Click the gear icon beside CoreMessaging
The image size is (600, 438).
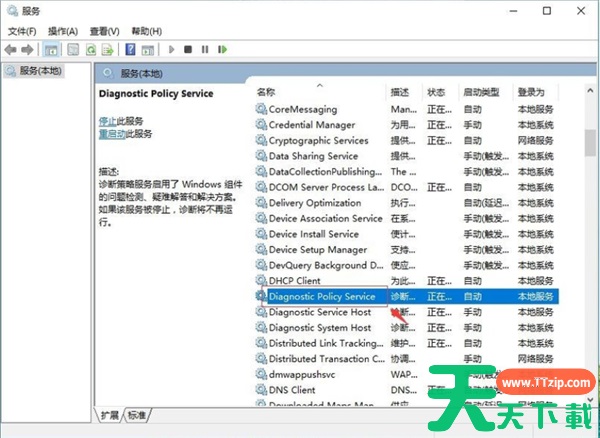click(261, 109)
